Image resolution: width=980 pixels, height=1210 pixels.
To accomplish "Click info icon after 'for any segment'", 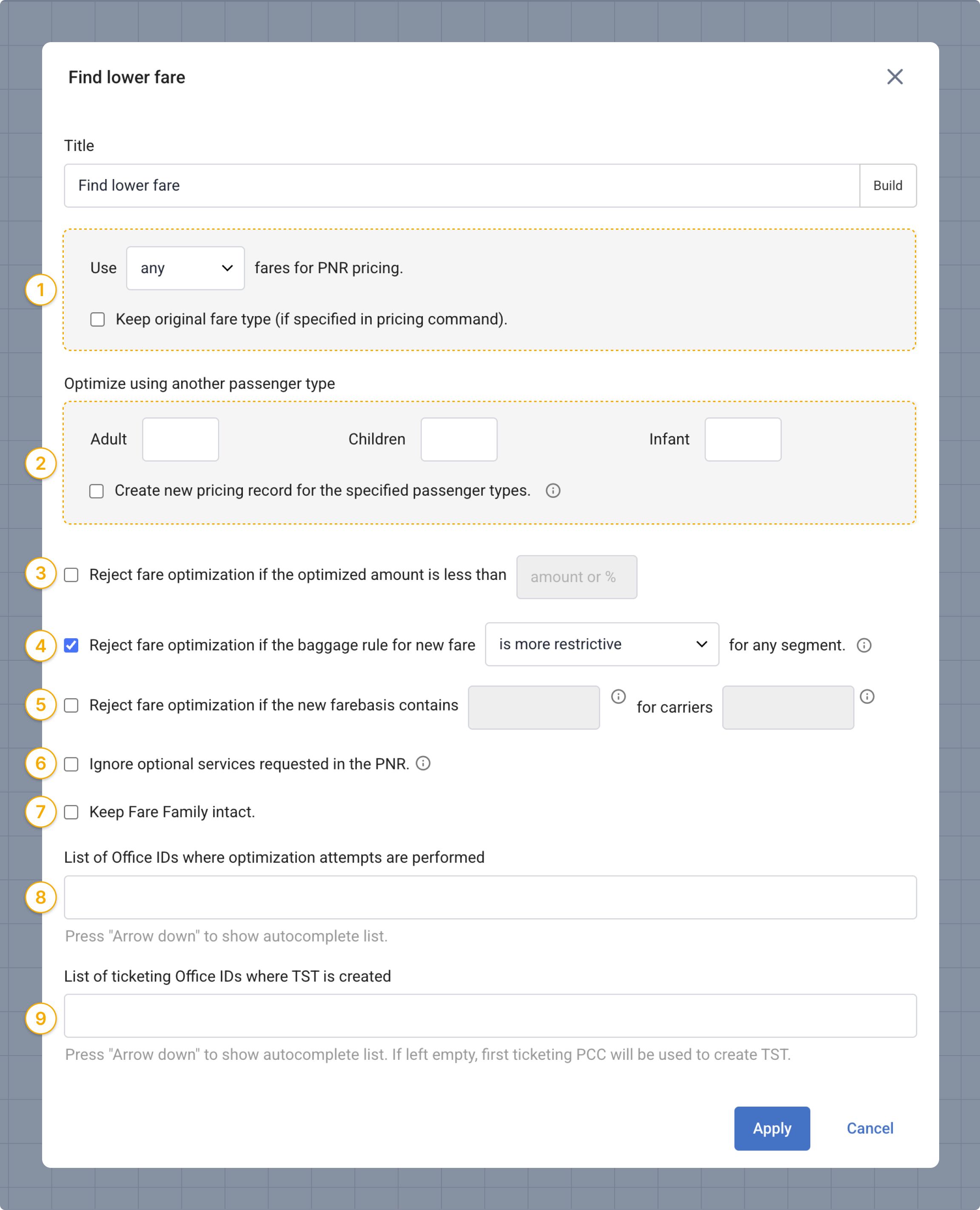I will click(x=864, y=645).
